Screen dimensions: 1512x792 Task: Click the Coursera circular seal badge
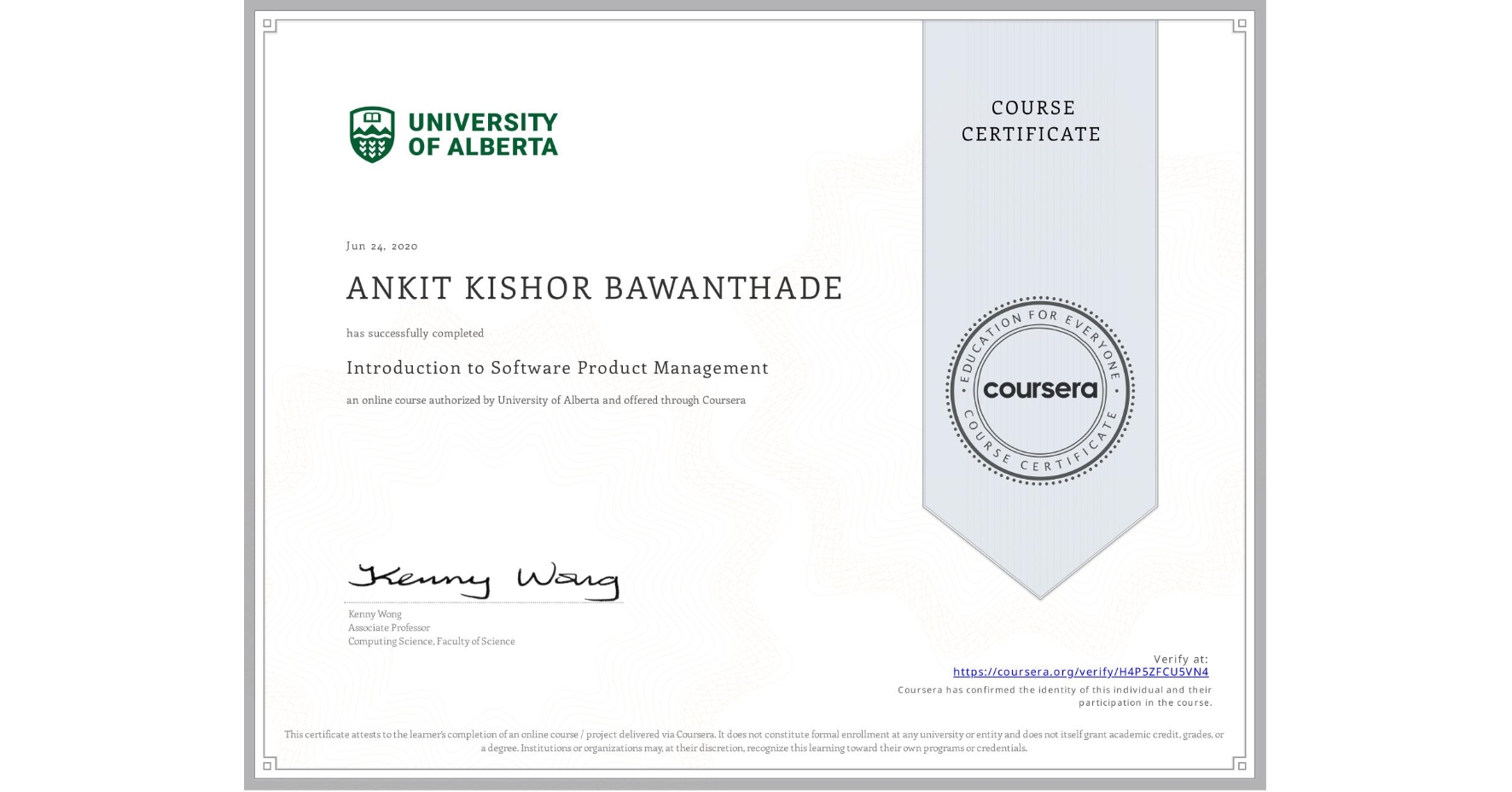click(x=1039, y=390)
